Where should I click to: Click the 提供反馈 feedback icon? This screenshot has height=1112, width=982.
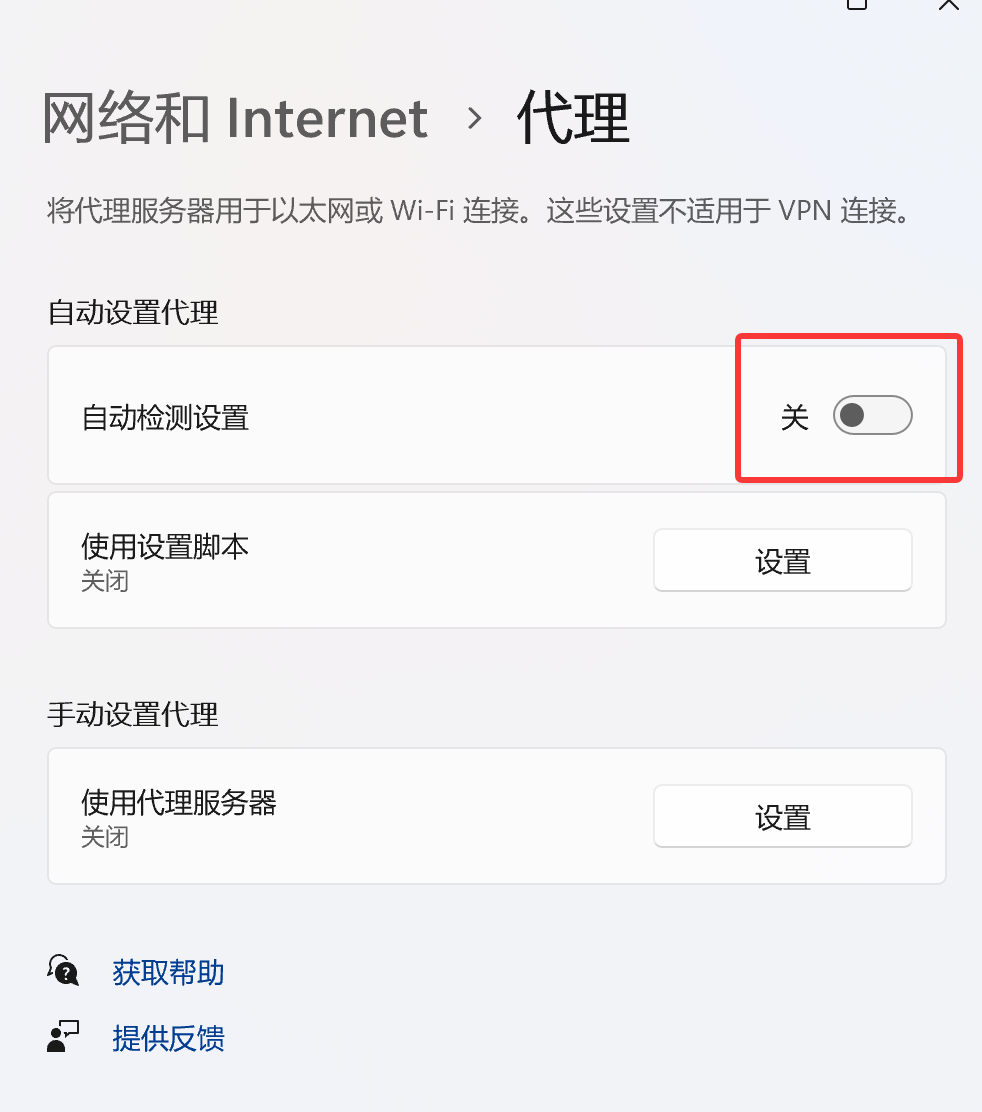tap(62, 1036)
